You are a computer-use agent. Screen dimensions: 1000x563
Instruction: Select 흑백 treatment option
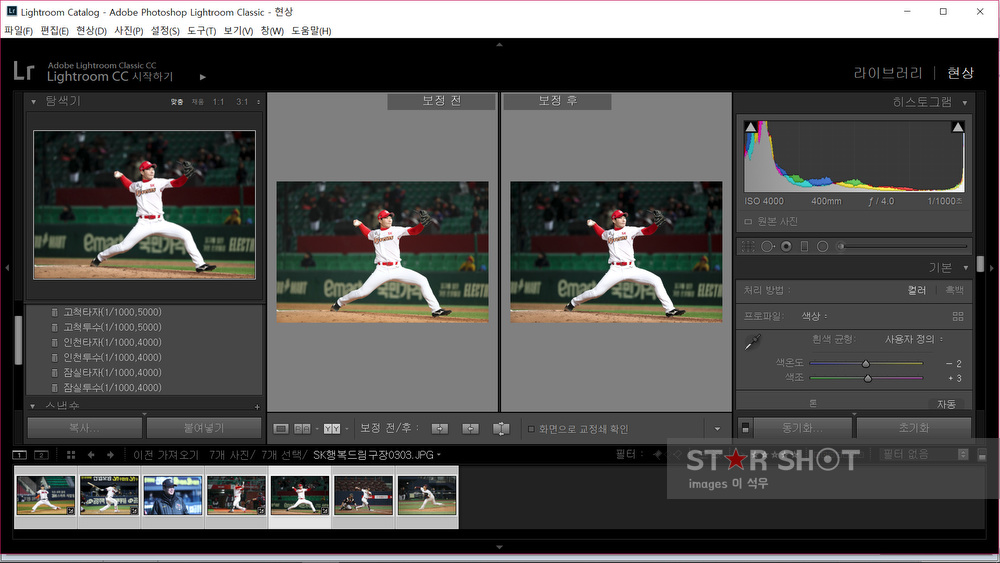pyautogui.click(x=954, y=290)
